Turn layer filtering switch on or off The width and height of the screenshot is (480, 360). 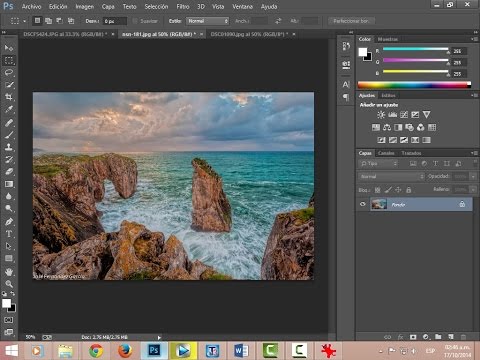[x=475, y=163]
